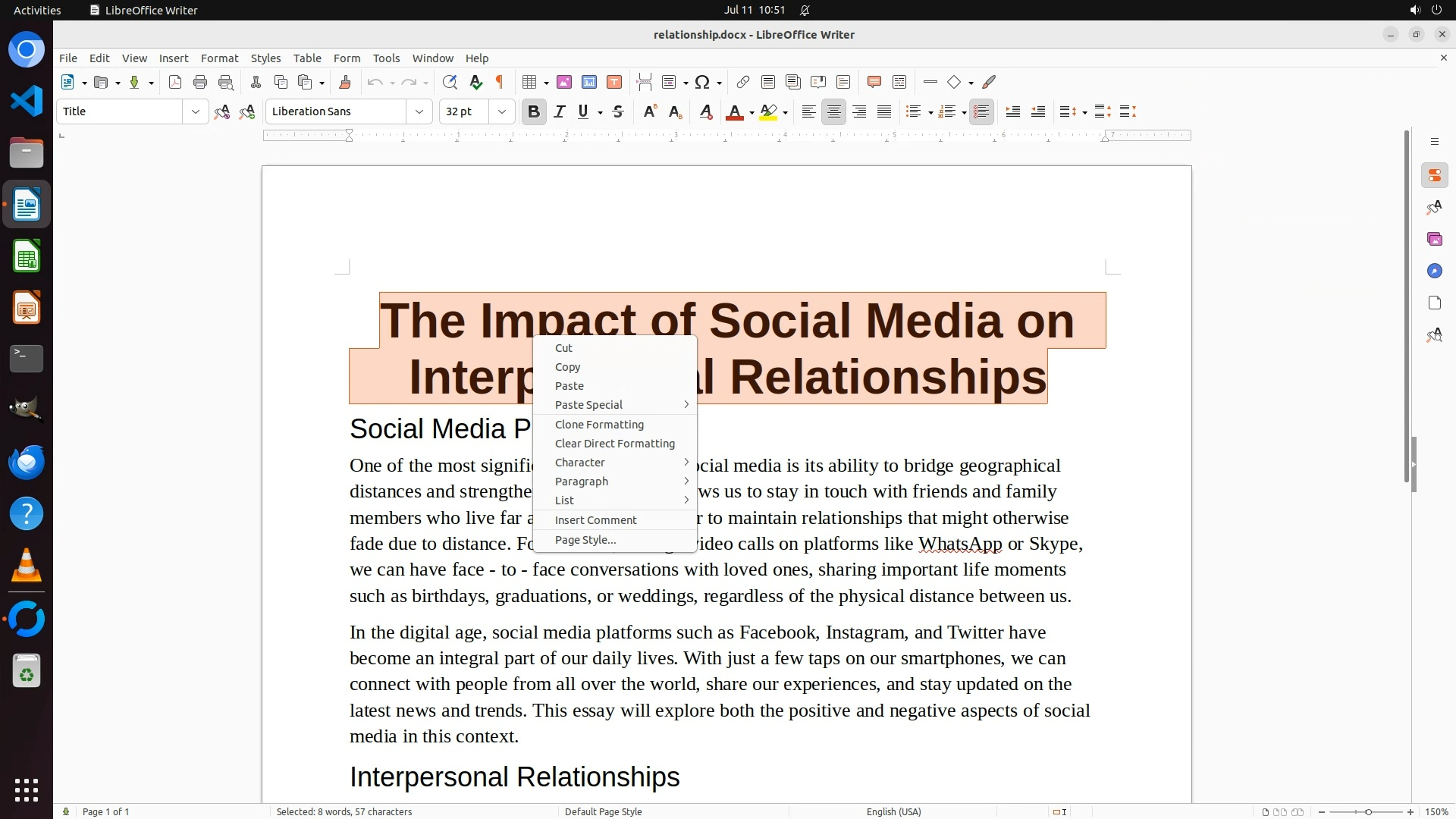Viewport: 1456px width, 819px height.
Task: Open Find & Replace from the toolbar
Action: [x=450, y=83]
